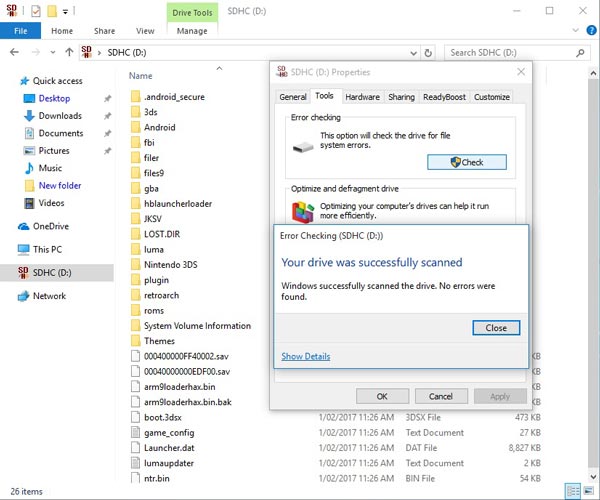Viewport: 600px width, 500px height.
Task: Open the Manage ribbon tab
Action: pyautogui.click(x=192, y=31)
